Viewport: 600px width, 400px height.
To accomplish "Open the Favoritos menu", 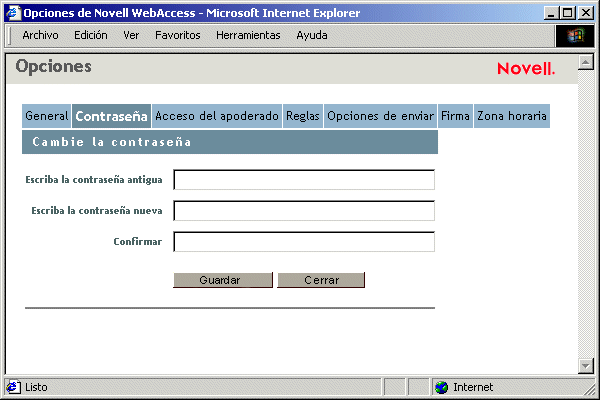I will (x=178, y=35).
